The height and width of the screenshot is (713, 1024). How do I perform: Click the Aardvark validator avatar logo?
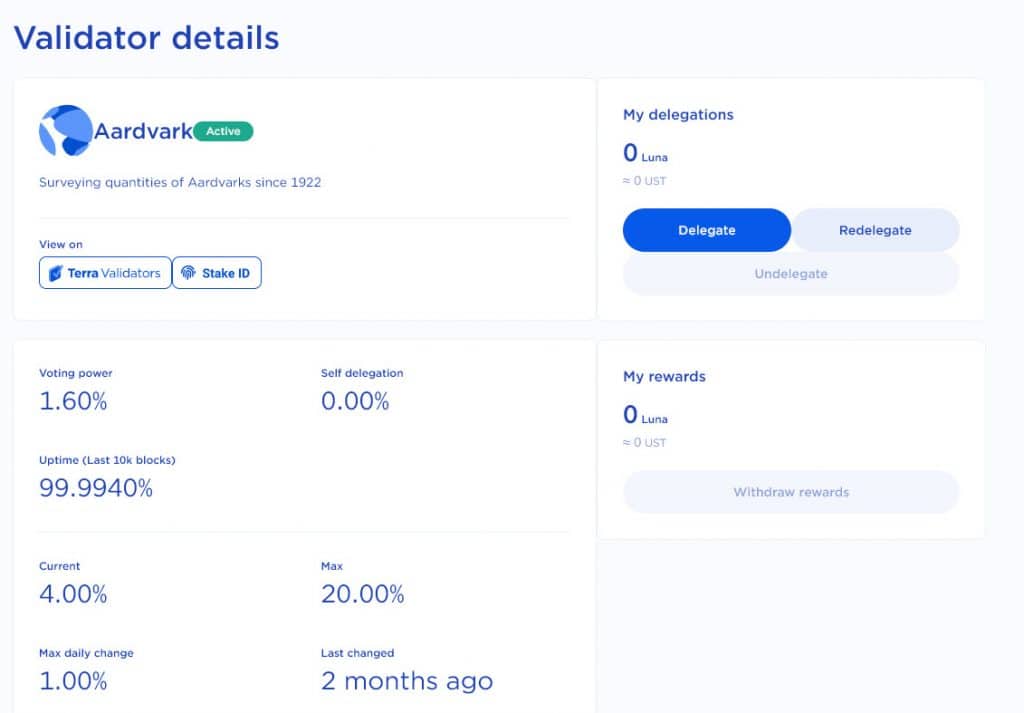point(65,131)
